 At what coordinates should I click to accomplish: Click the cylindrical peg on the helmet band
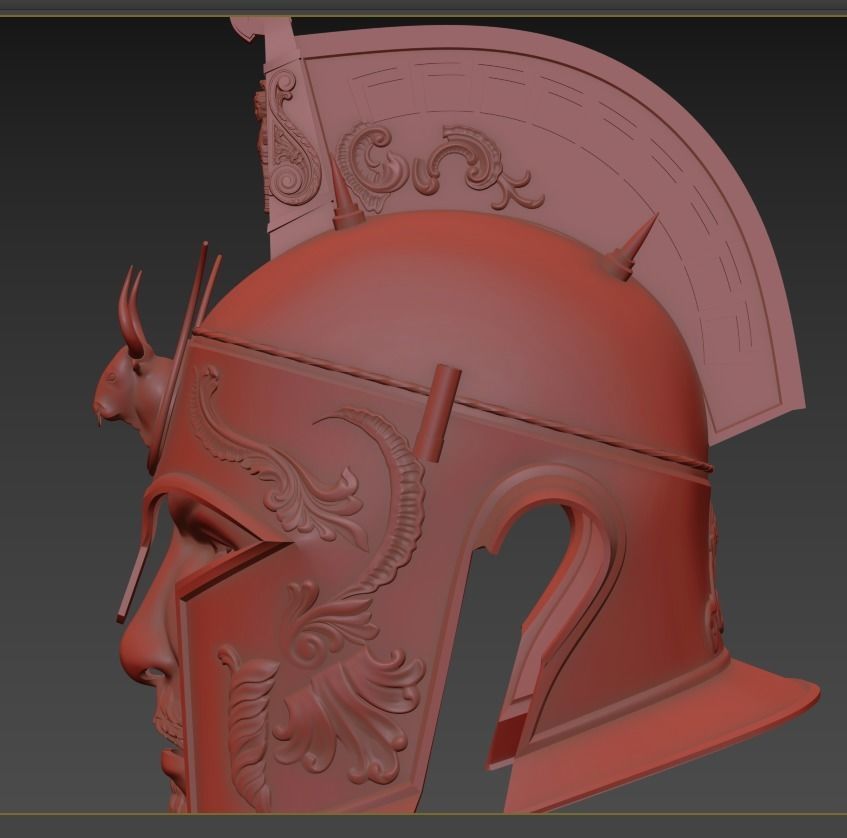[438, 414]
